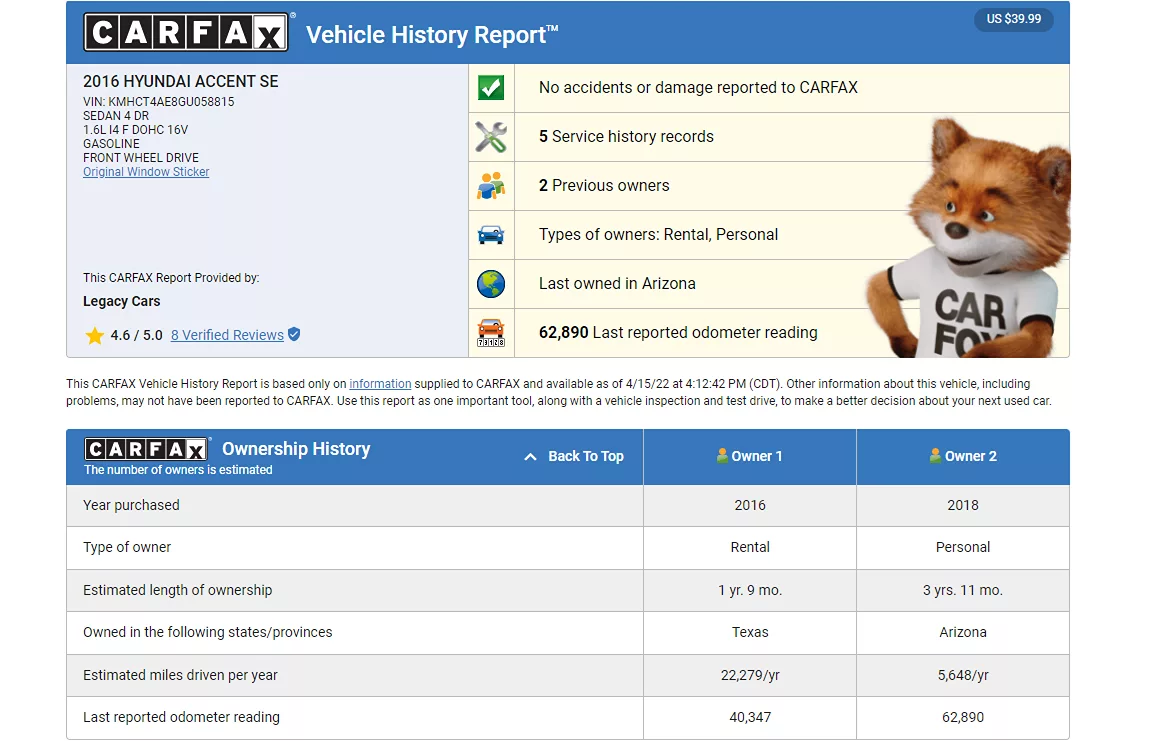Open the Original Window Sticker link
Image resolution: width=1152 pixels, height=741 pixels.
[x=146, y=172]
